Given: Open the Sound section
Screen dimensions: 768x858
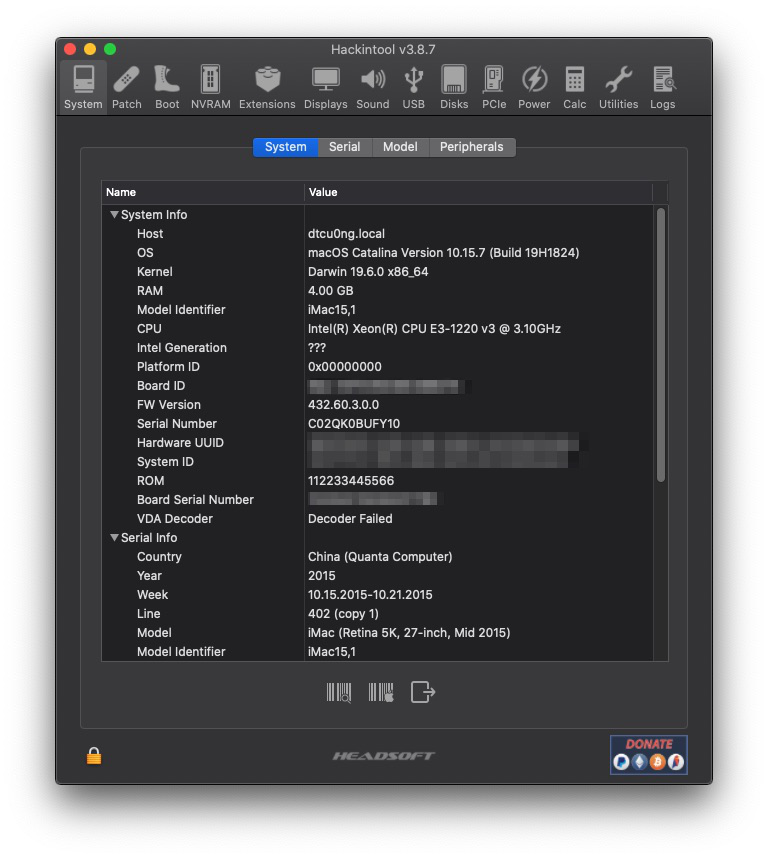Looking at the screenshot, I should click(x=373, y=88).
